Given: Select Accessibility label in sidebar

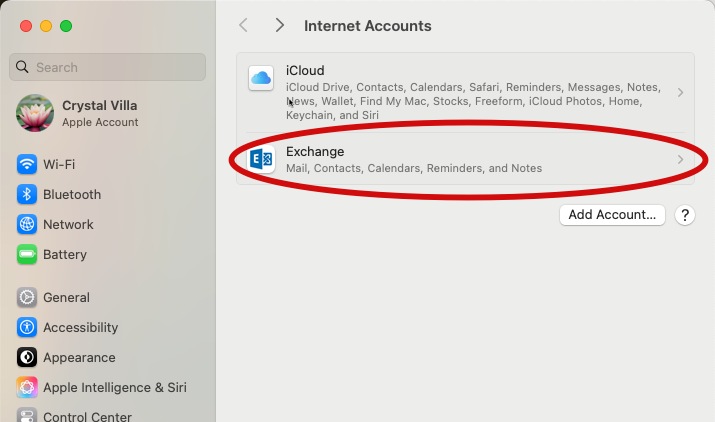Looking at the screenshot, I should 80,328.
